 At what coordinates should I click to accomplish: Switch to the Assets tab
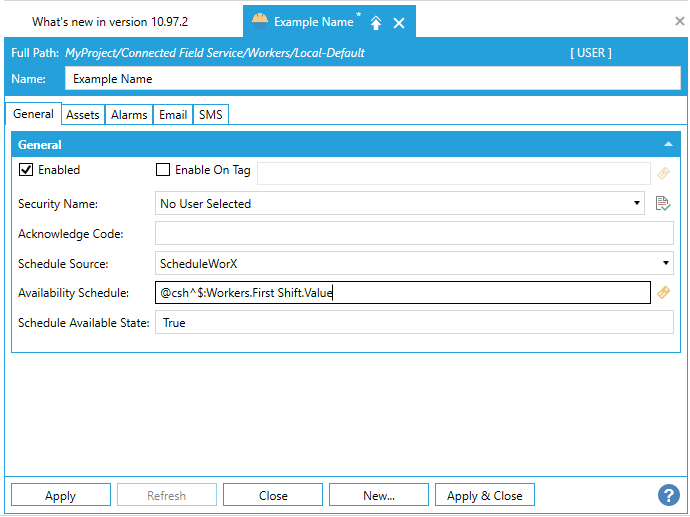click(x=82, y=115)
